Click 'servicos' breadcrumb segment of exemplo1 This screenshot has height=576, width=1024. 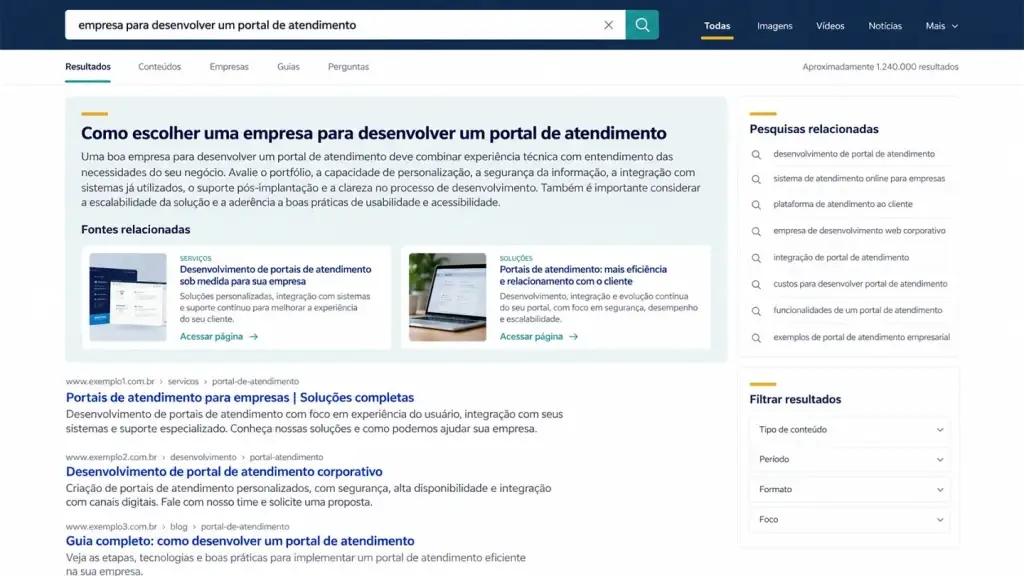pos(183,381)
